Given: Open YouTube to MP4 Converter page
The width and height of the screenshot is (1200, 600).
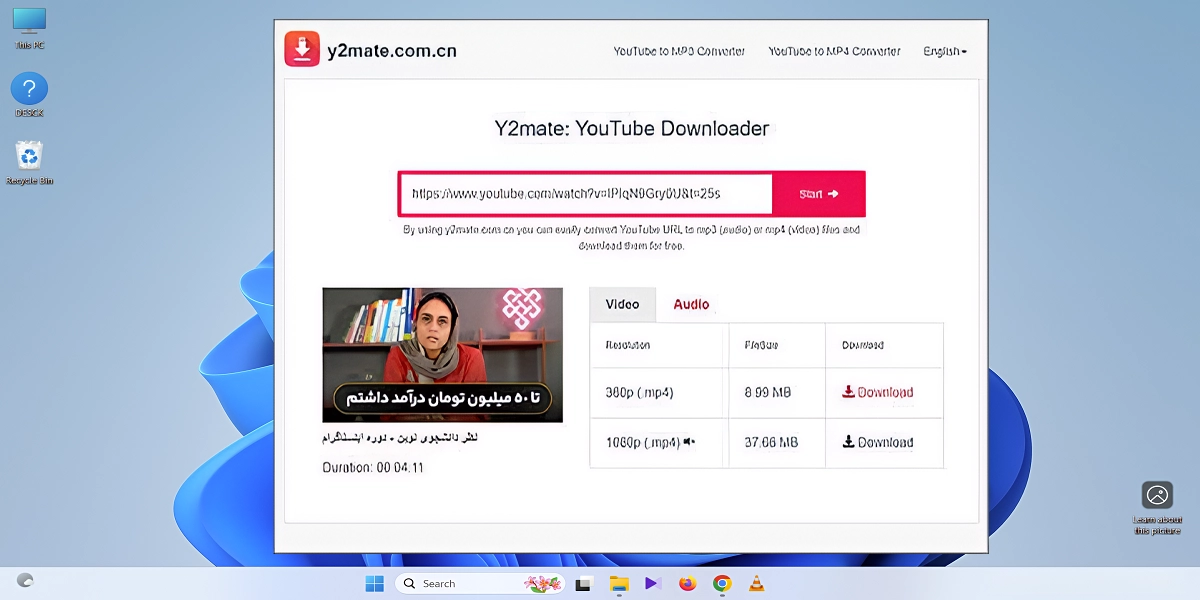Looking at the screenshot, I should [x=834, y=51].
